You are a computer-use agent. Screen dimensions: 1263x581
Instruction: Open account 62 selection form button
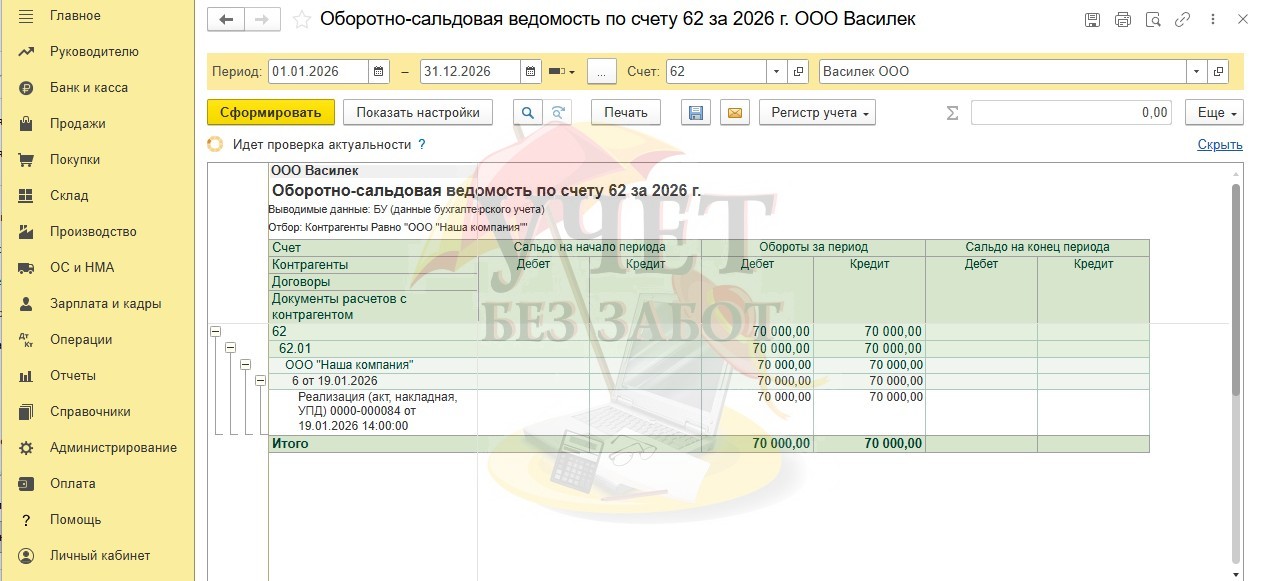(798, 72)
